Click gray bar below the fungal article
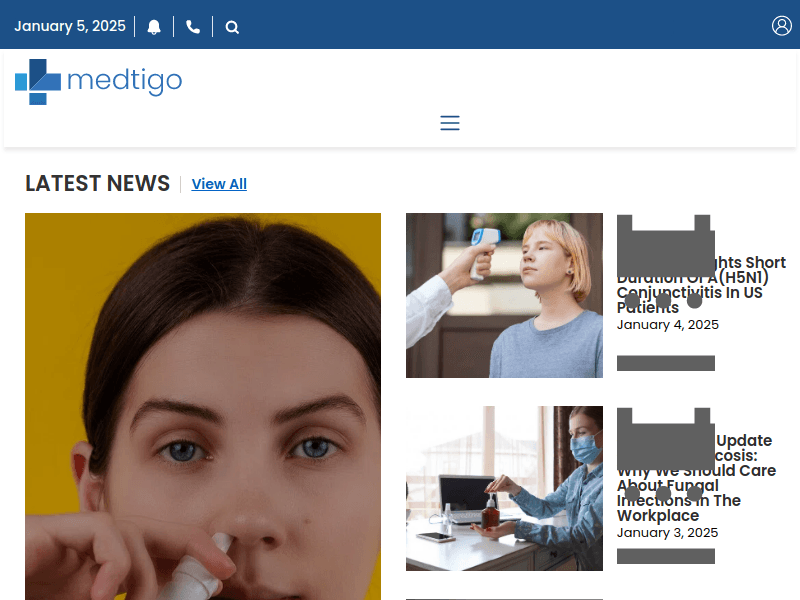This screenshot has height=600, width=800. click(x=665, y=556)
